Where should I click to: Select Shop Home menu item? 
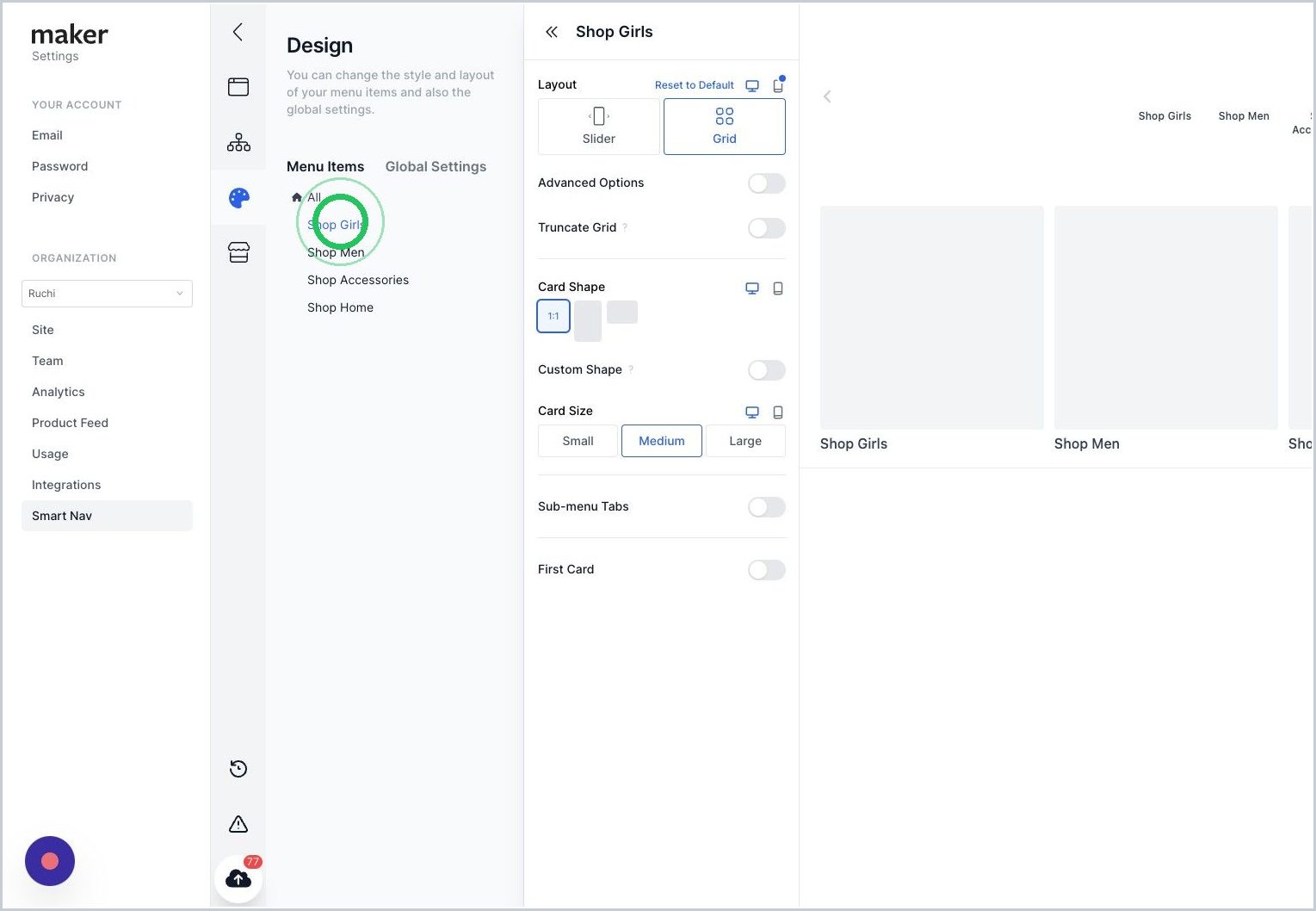click(x=340, y=307)
